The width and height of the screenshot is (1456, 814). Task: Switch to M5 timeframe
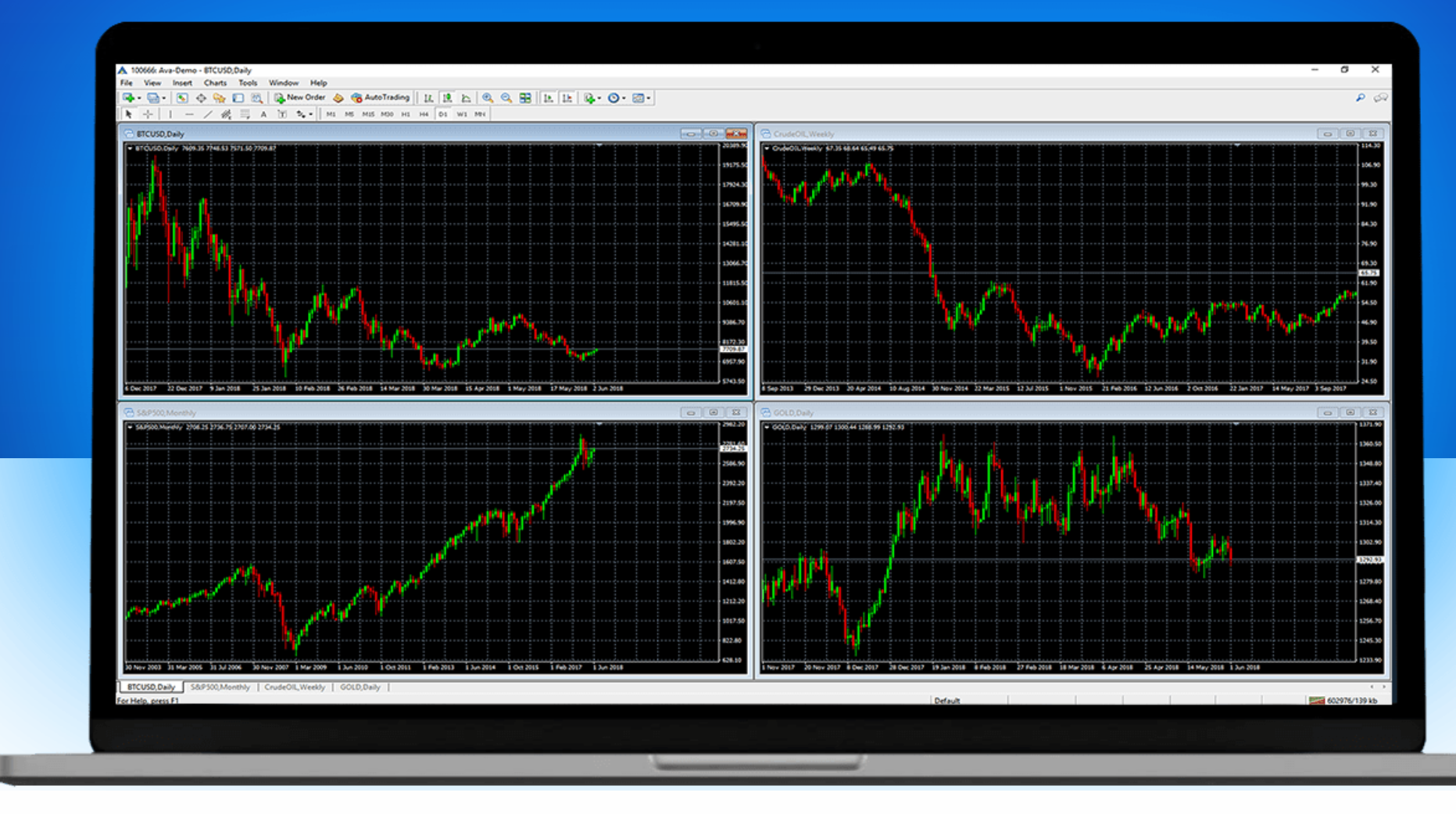[x=349, y=114]
